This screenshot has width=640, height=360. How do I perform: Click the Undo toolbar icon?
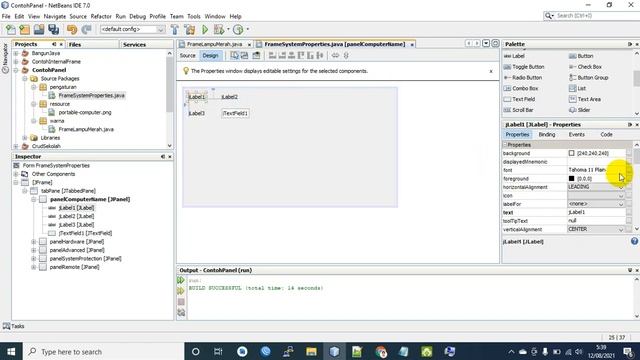pos(72,29)
